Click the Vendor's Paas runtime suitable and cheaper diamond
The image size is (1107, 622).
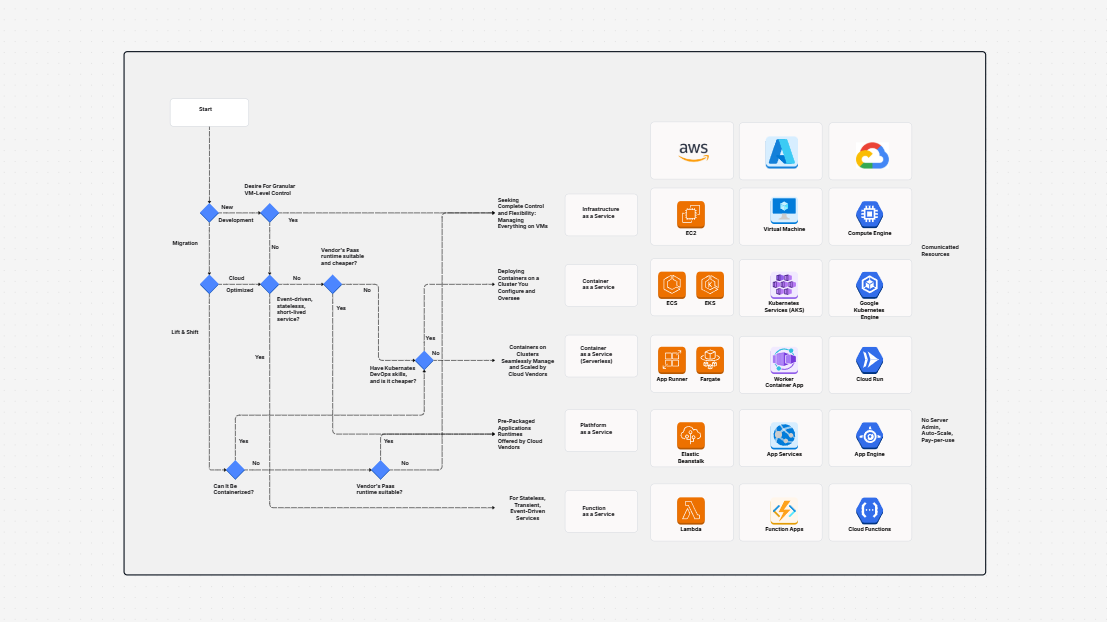point(333,285)
